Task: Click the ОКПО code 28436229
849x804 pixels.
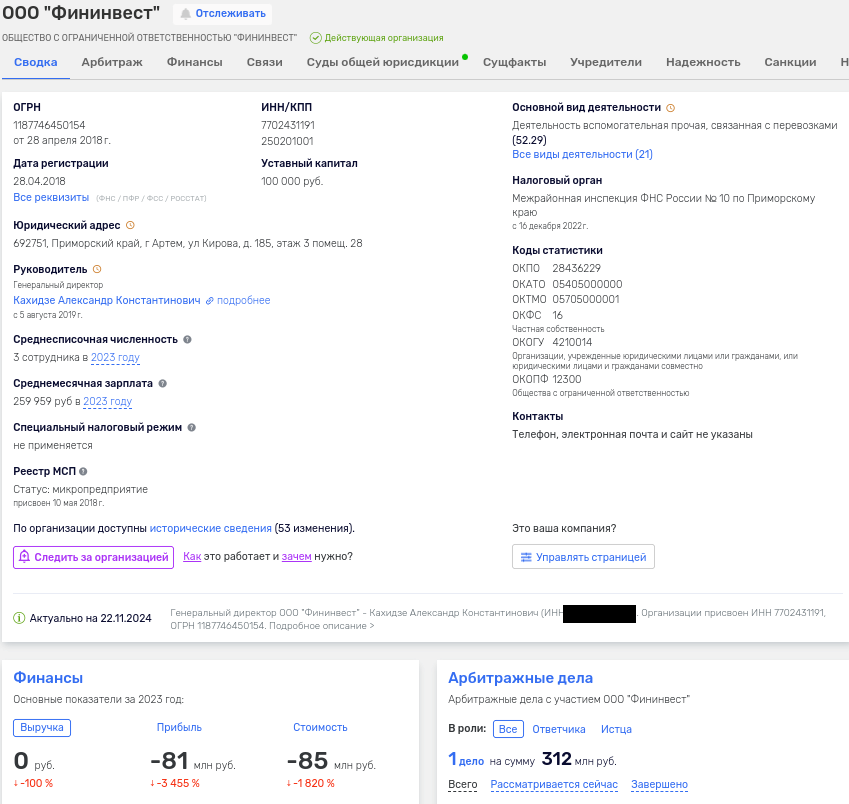Action: pyautogui.click(x=577, y=269)
